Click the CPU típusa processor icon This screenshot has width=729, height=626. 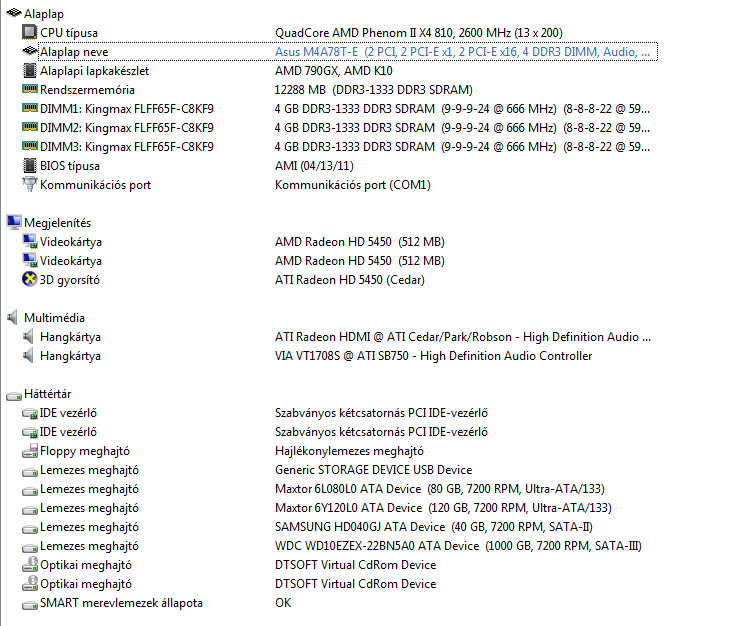(x=29, y=33)
